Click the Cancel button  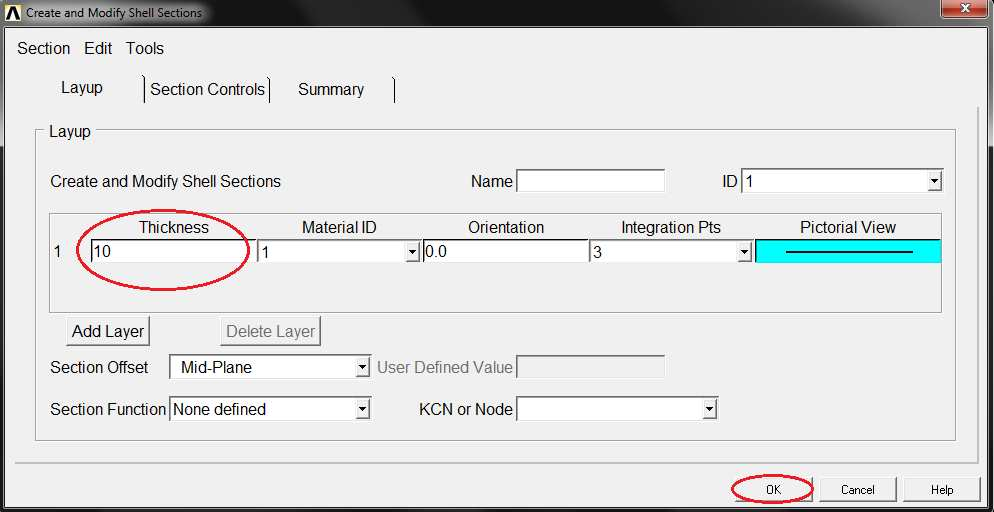(858, 490)
